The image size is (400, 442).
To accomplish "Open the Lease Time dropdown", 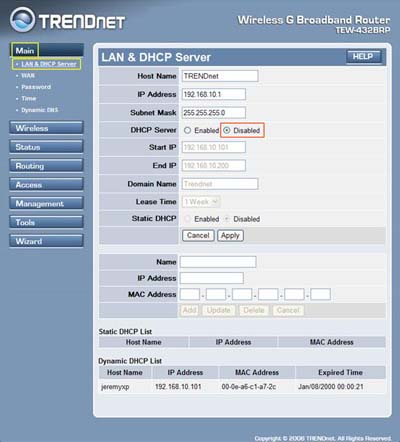I will coord(201,202).
